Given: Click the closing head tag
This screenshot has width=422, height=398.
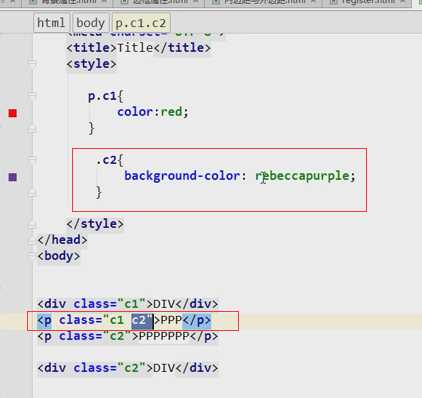Looking at the screenshot, I should coord(62,240).
